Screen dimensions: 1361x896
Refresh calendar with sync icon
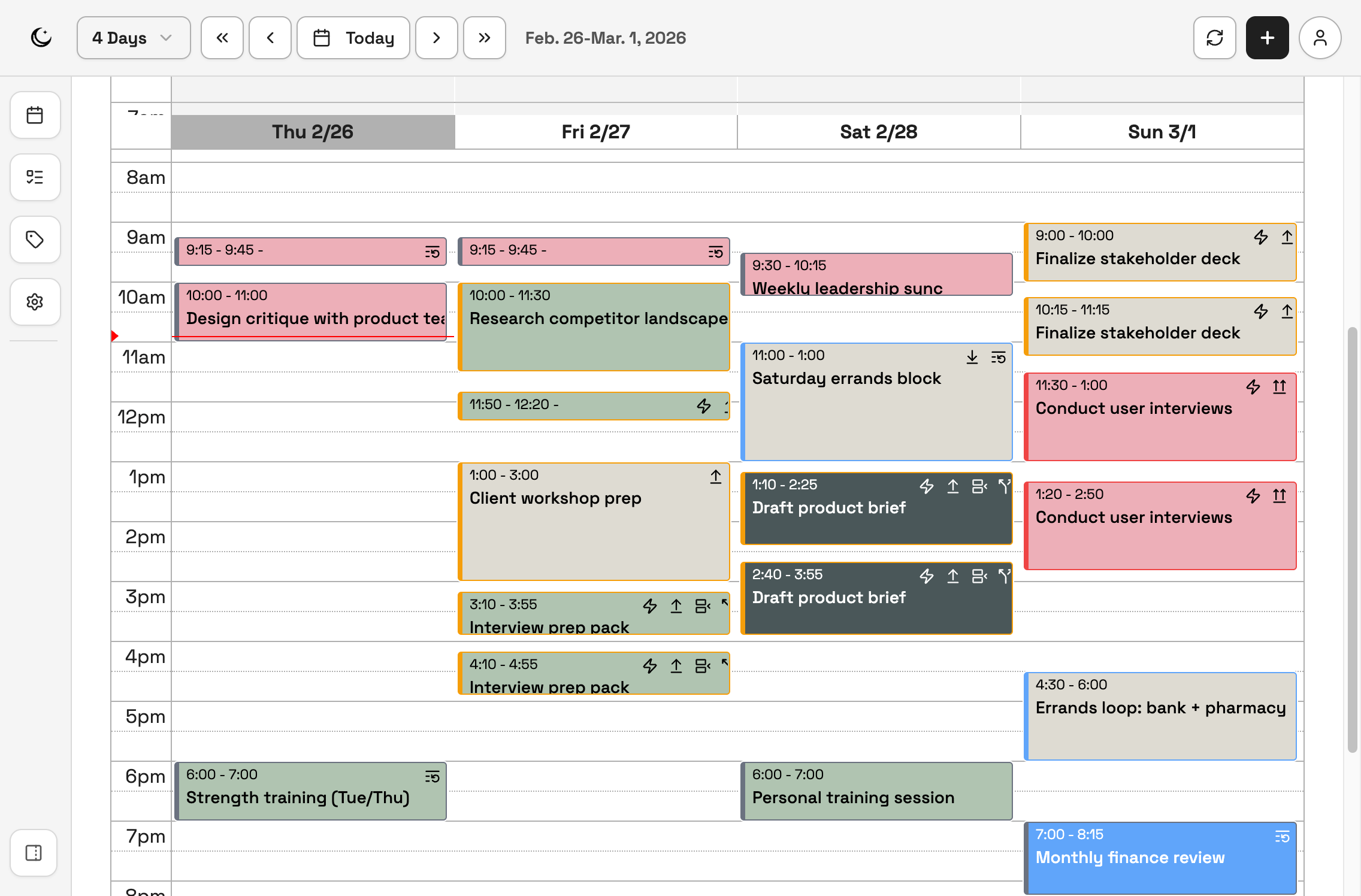pyautogui.click(x=1215, y=38)
